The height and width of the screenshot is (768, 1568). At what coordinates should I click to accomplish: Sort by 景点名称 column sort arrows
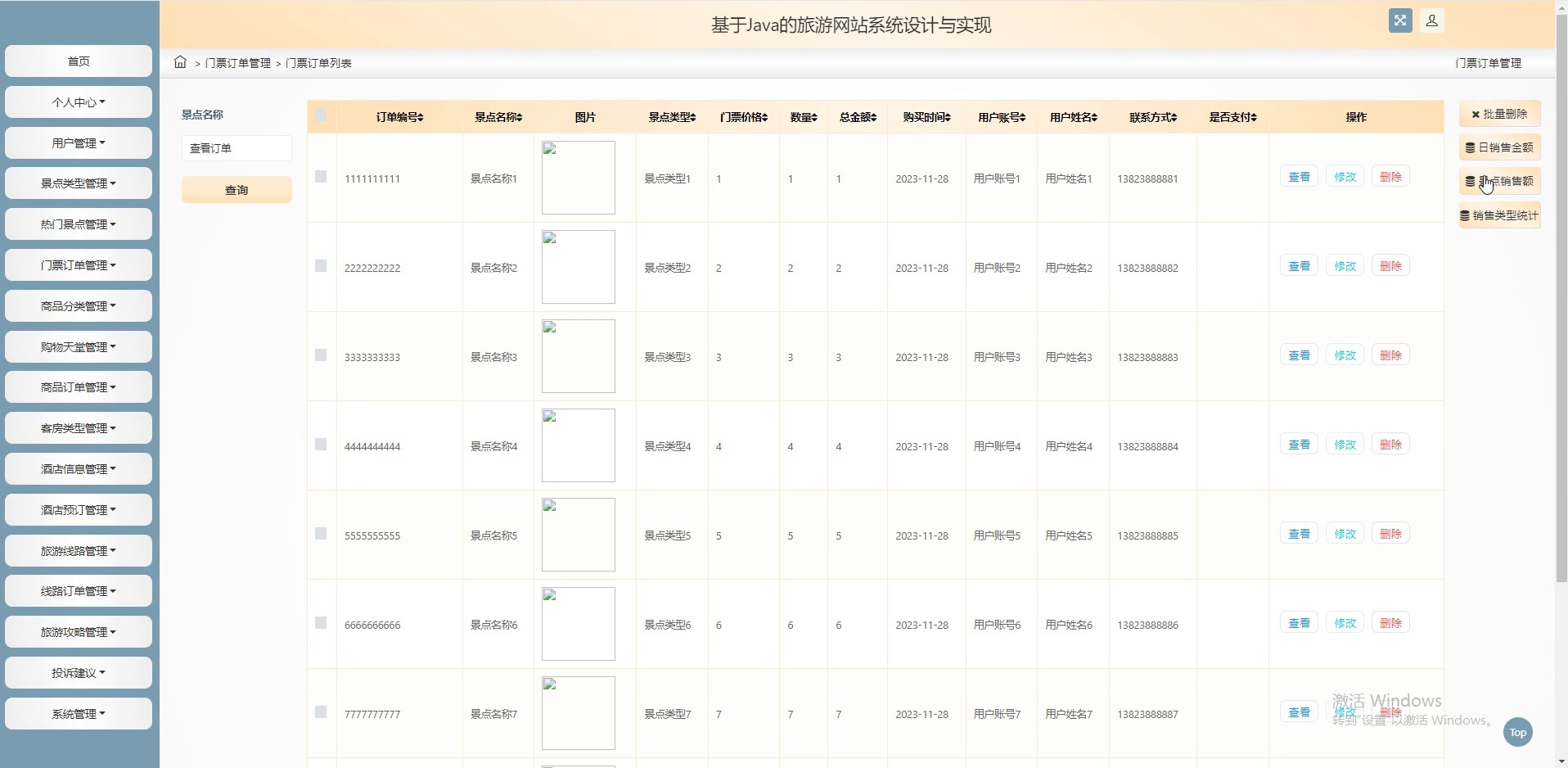[x=520, y=118]
